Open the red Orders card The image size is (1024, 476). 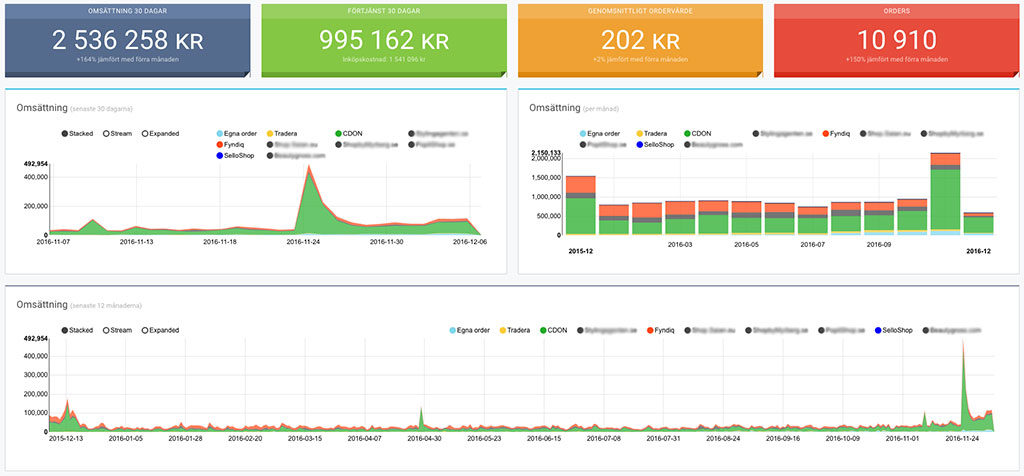point(897,40)
